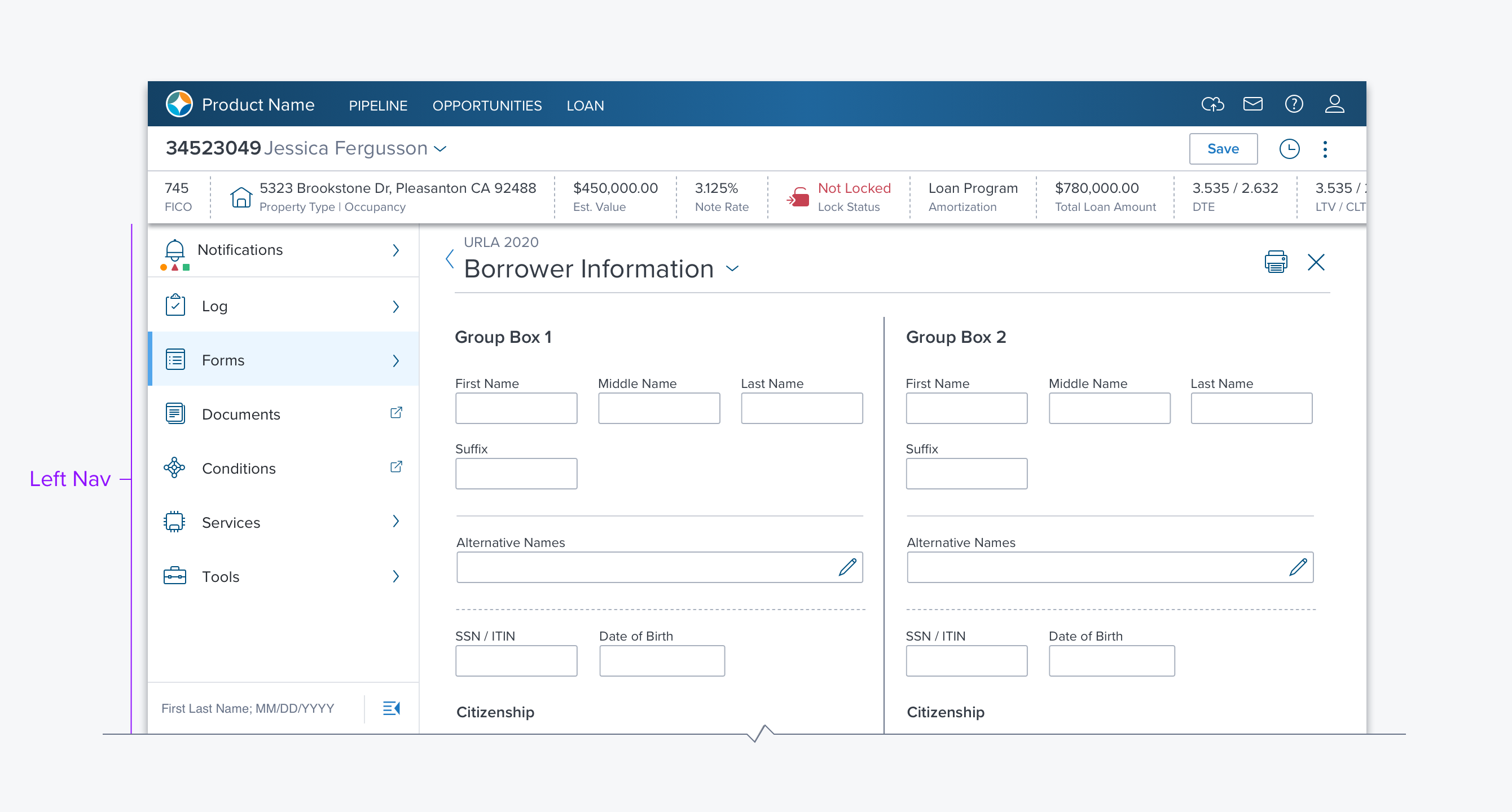Viewport: 1512px width, 812px height.
Task: Focus Middle Name field in Group Box 2
Action: 1109,408
